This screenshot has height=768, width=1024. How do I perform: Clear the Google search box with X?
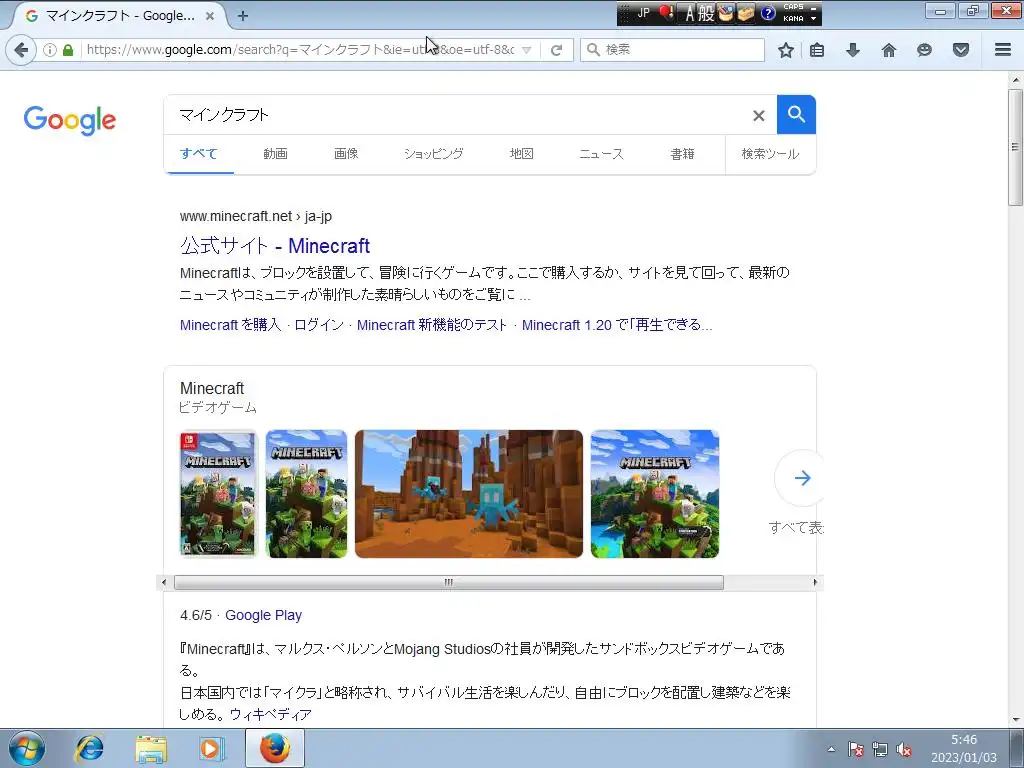pyautogui.click(x=758, y=116)
